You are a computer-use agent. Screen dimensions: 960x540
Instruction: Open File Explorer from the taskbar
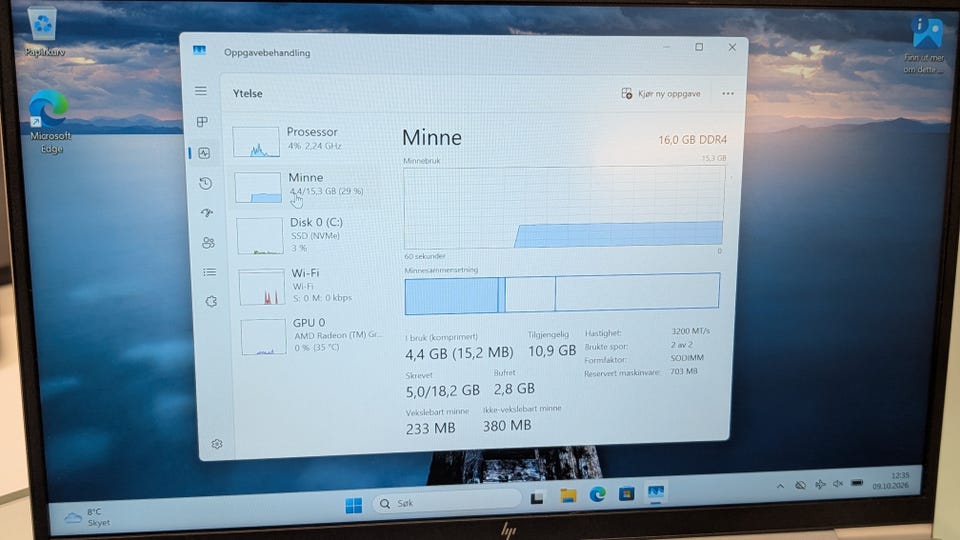pos(568,495)
